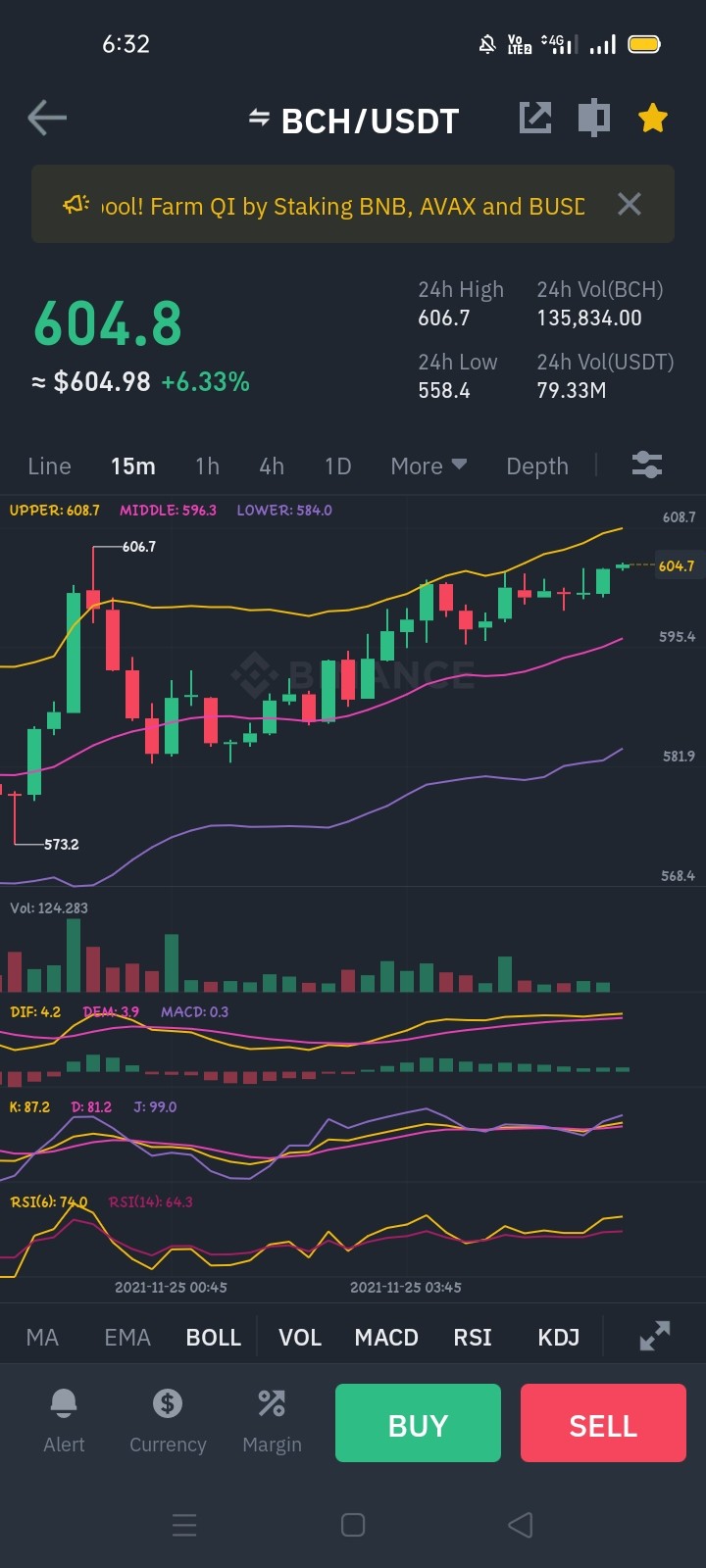This screenshot has width=706, height=1568.
Task: Enable the EMA overlay indicator
Action: (x=127, y=1337)
